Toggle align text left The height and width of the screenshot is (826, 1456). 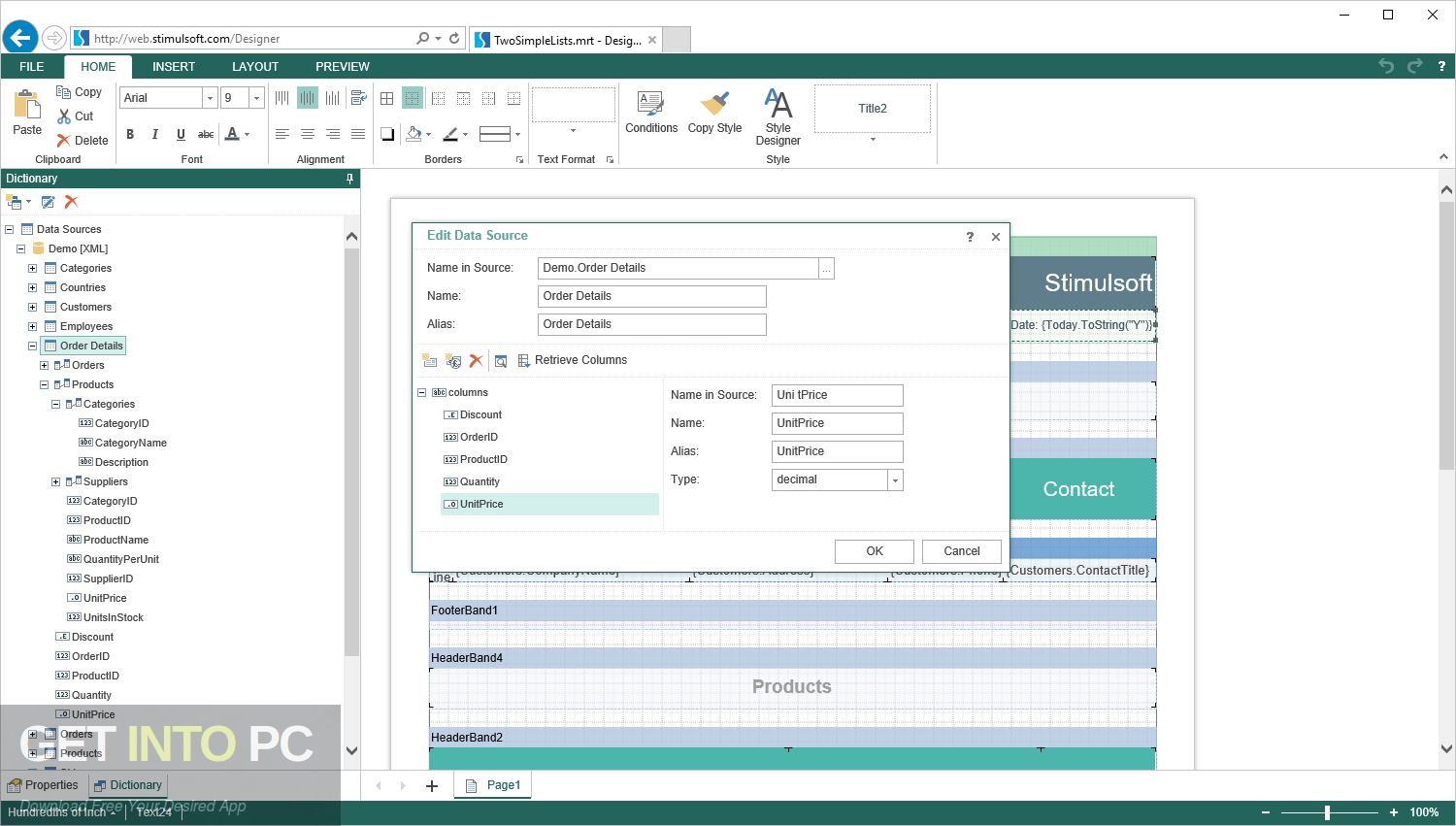282,134
